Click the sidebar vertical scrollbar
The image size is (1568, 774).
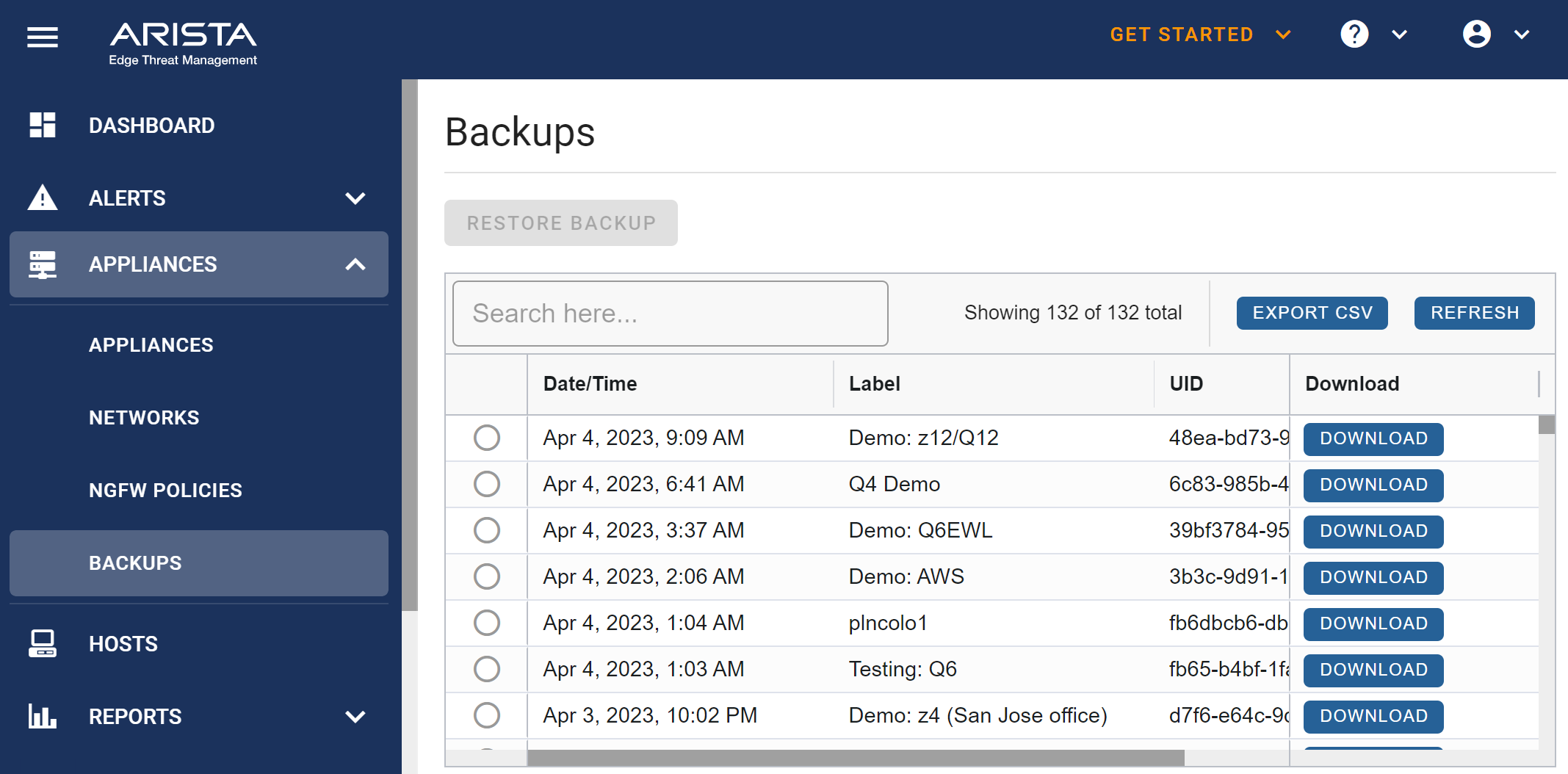[x=410, y=345]
